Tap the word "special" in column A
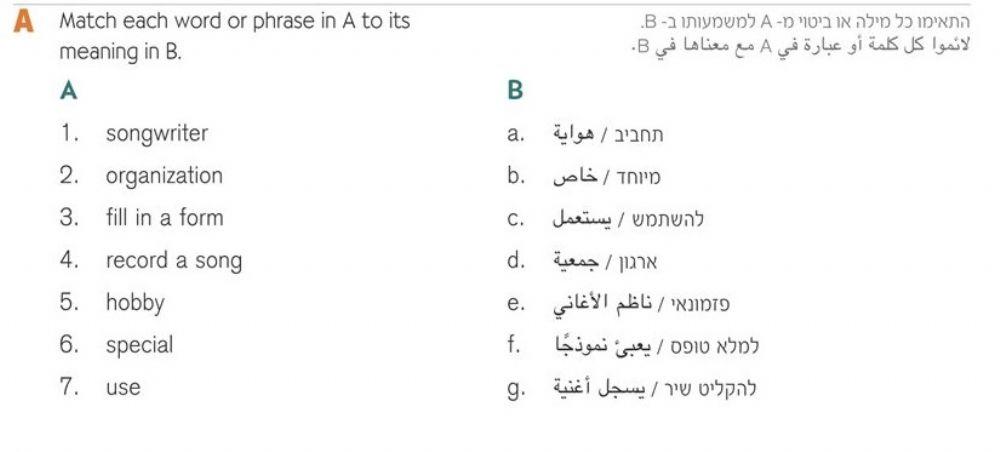This screenshot has width=1000, height=452. pyautogui.click(x=139, y=345)
